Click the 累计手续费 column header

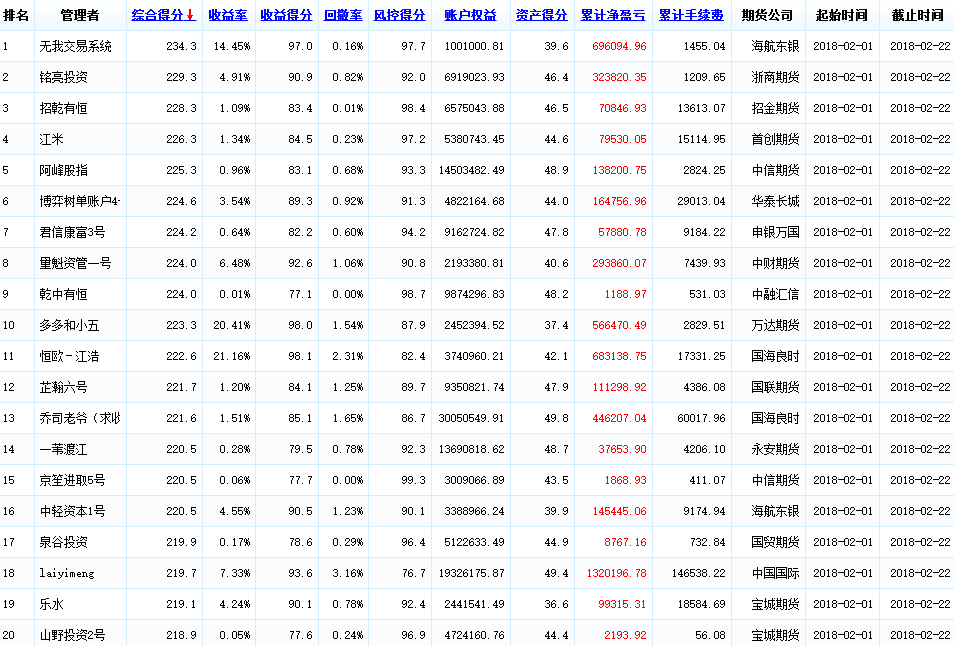(691, 16)
